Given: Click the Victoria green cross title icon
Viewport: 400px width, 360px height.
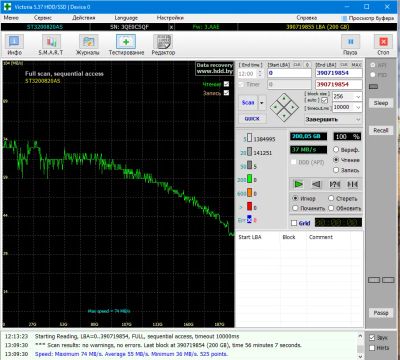Looking at the screenshot, I should click(7, 6).
